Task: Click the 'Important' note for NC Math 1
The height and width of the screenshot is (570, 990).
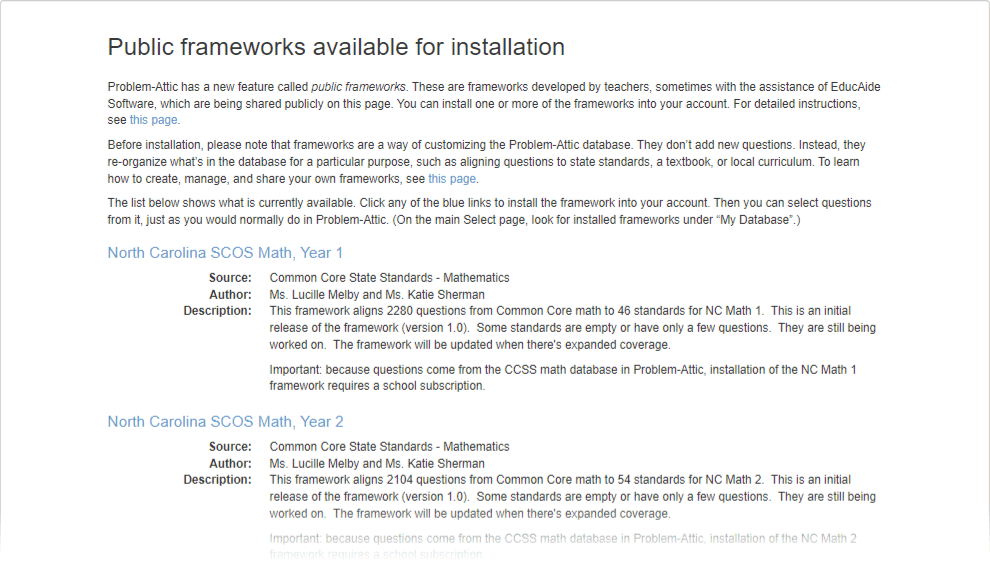Action: click(563, 378)
